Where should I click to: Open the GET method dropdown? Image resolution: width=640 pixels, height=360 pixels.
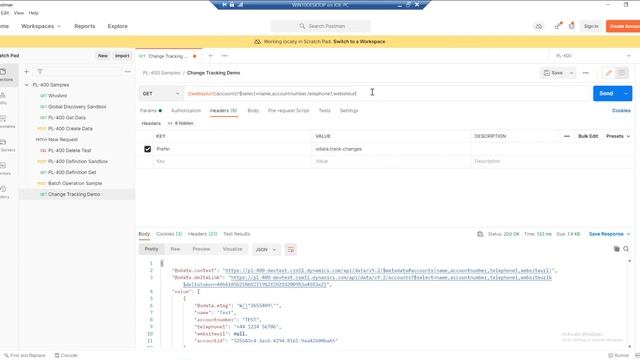tap(161, 94)
